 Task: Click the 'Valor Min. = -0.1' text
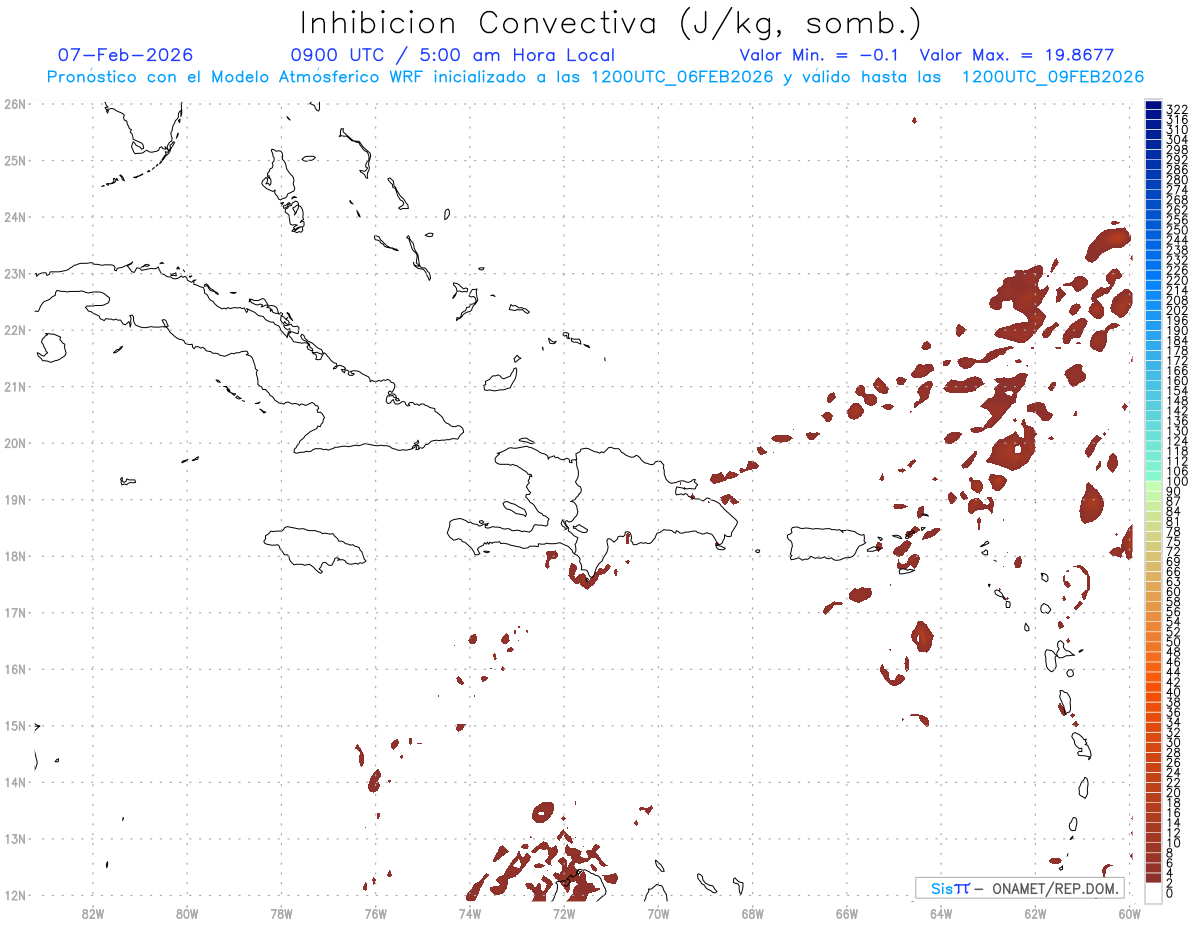coord(821,55)
